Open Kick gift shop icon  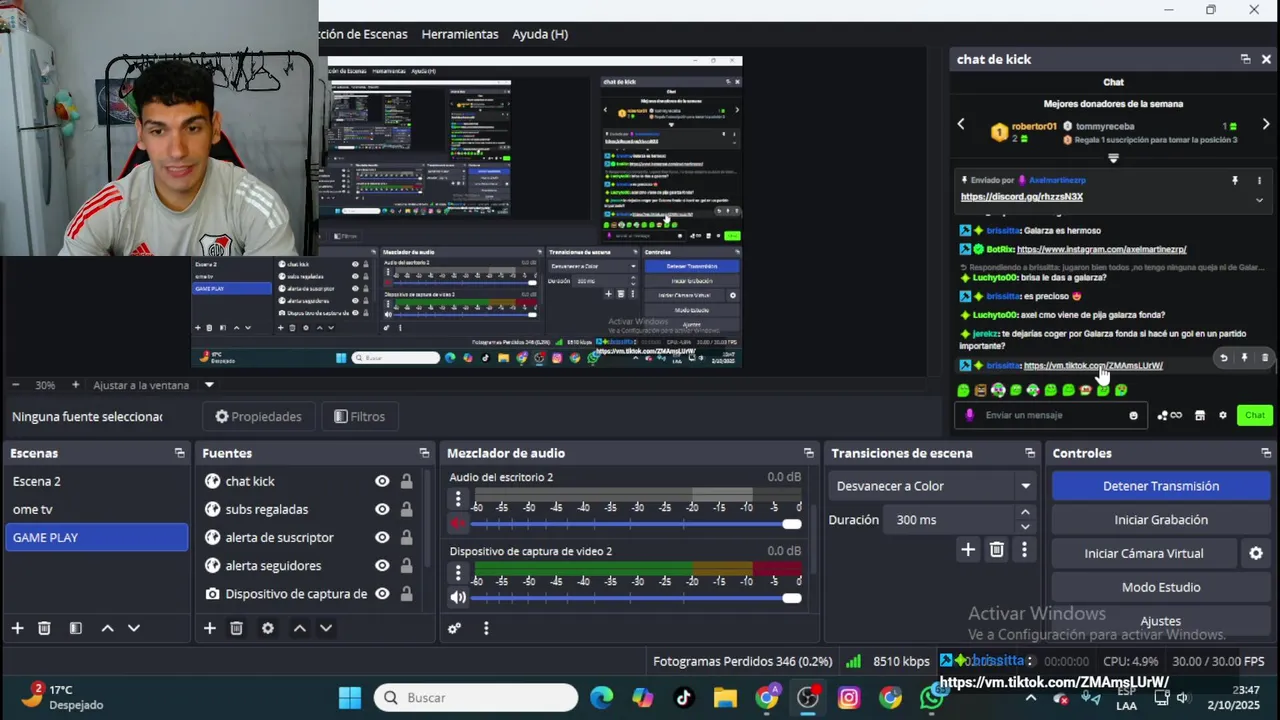pos(1200,415)
